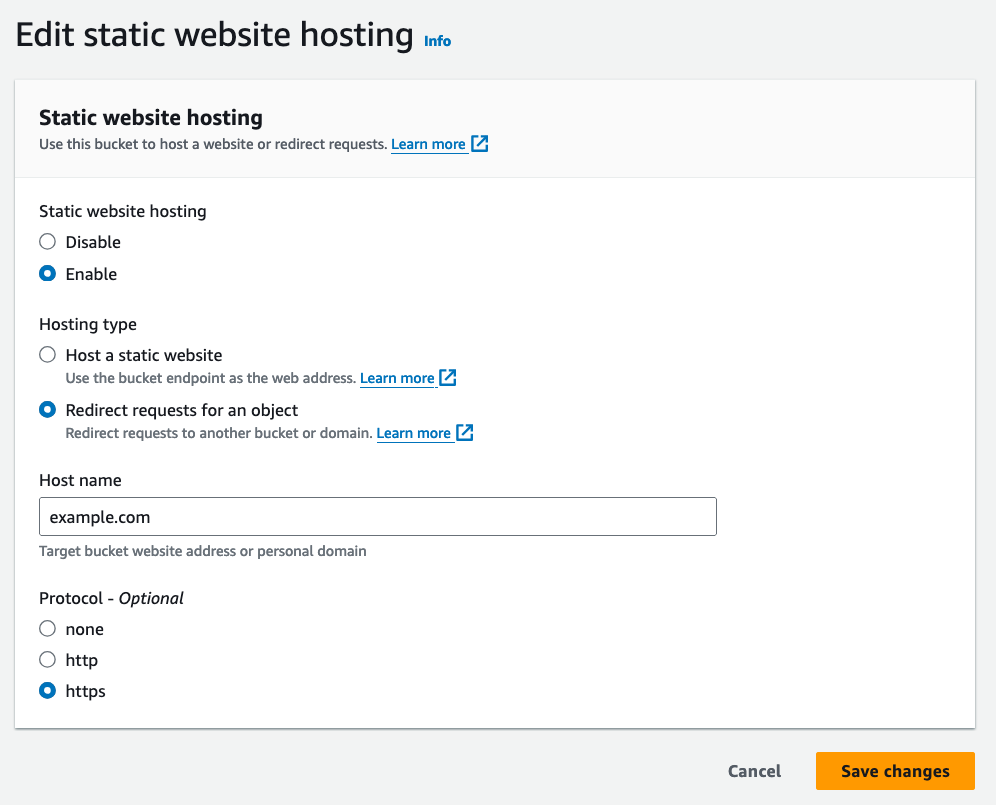996x805 pixels.
Task: Click the Cancel button
Action: (754, 771)
